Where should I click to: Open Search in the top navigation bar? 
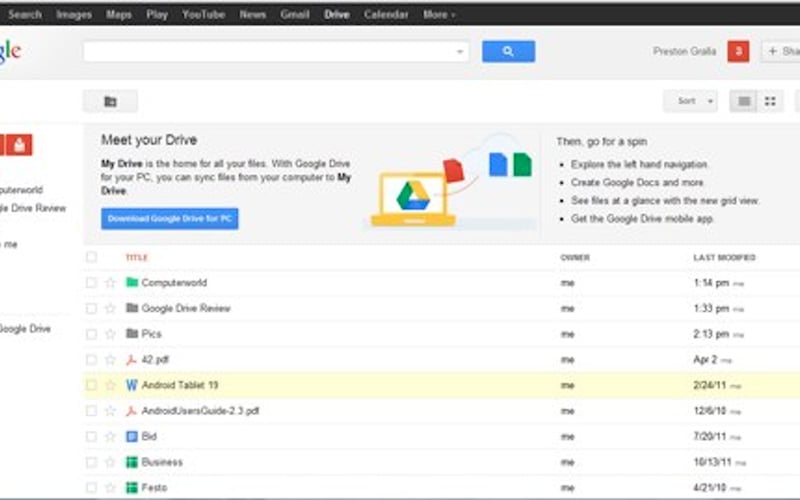click(x=24, y=15)
